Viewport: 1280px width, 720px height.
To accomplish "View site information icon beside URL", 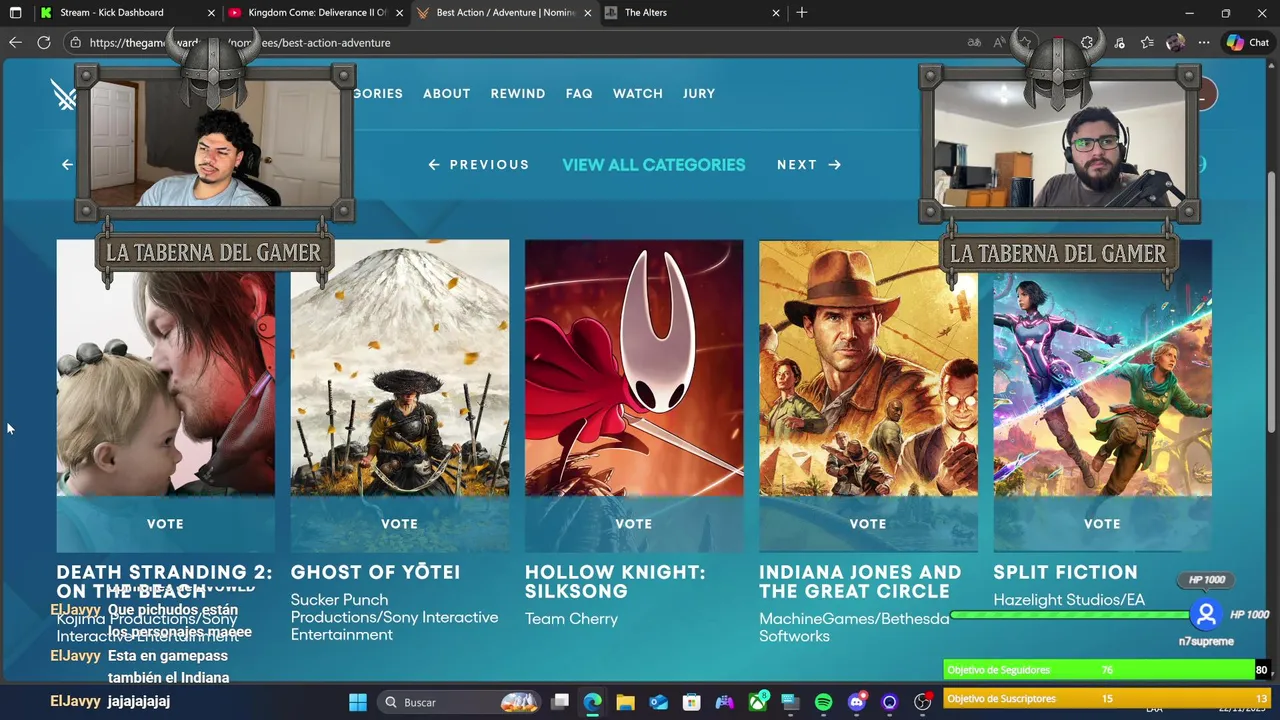I will [x=75, y=43].
